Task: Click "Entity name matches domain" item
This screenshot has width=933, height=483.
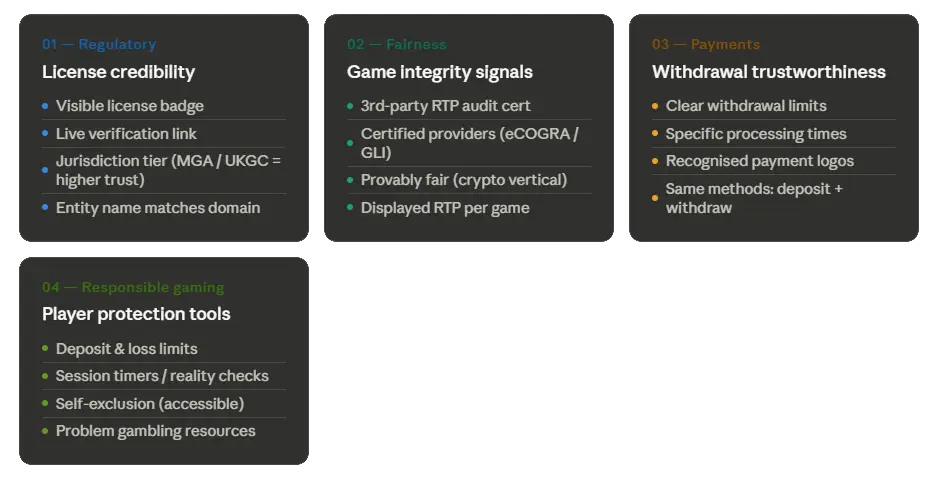Action: pos(158,208)
